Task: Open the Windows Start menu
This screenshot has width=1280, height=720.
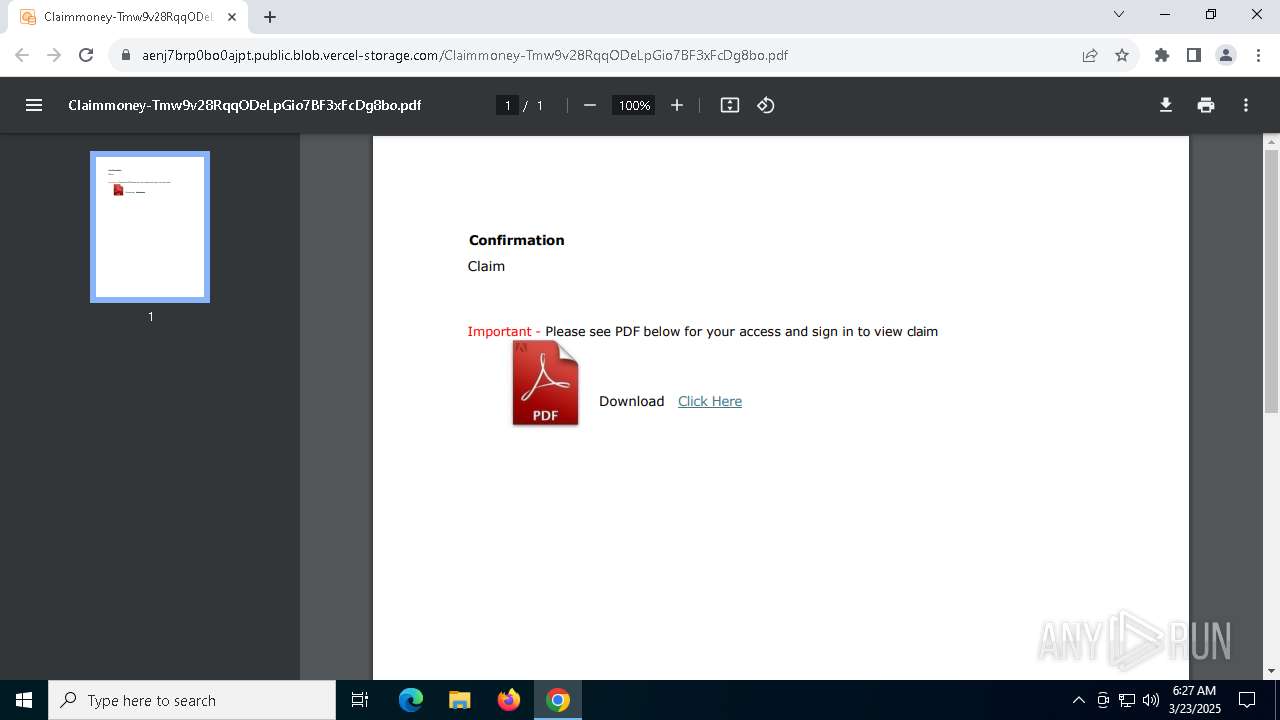Action: pos(24,700)
